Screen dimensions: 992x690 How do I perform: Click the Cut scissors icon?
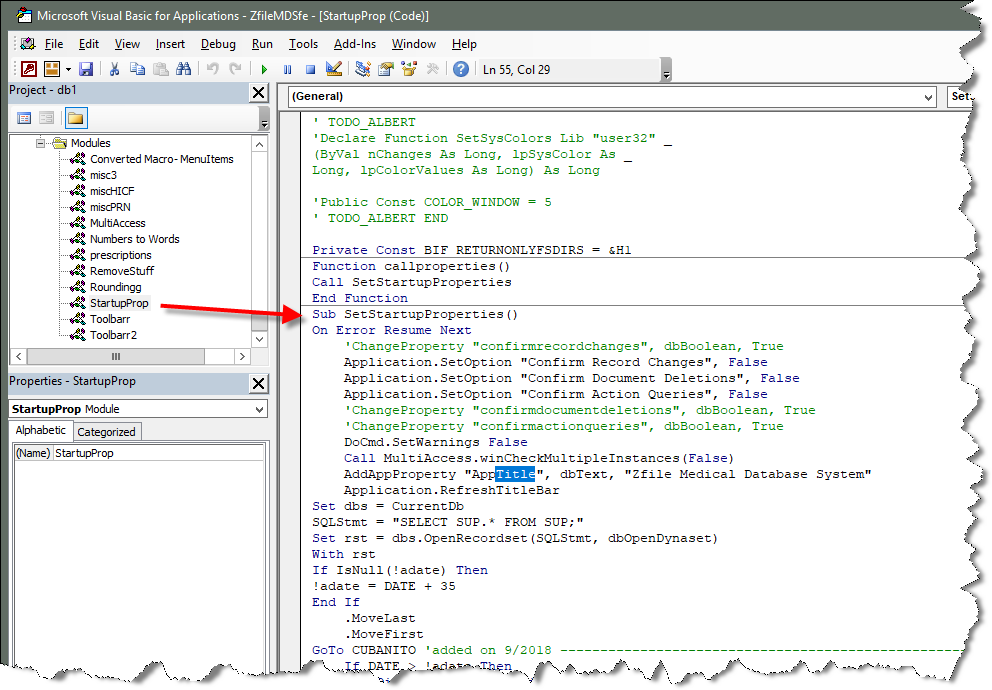[x=114, y=69]
